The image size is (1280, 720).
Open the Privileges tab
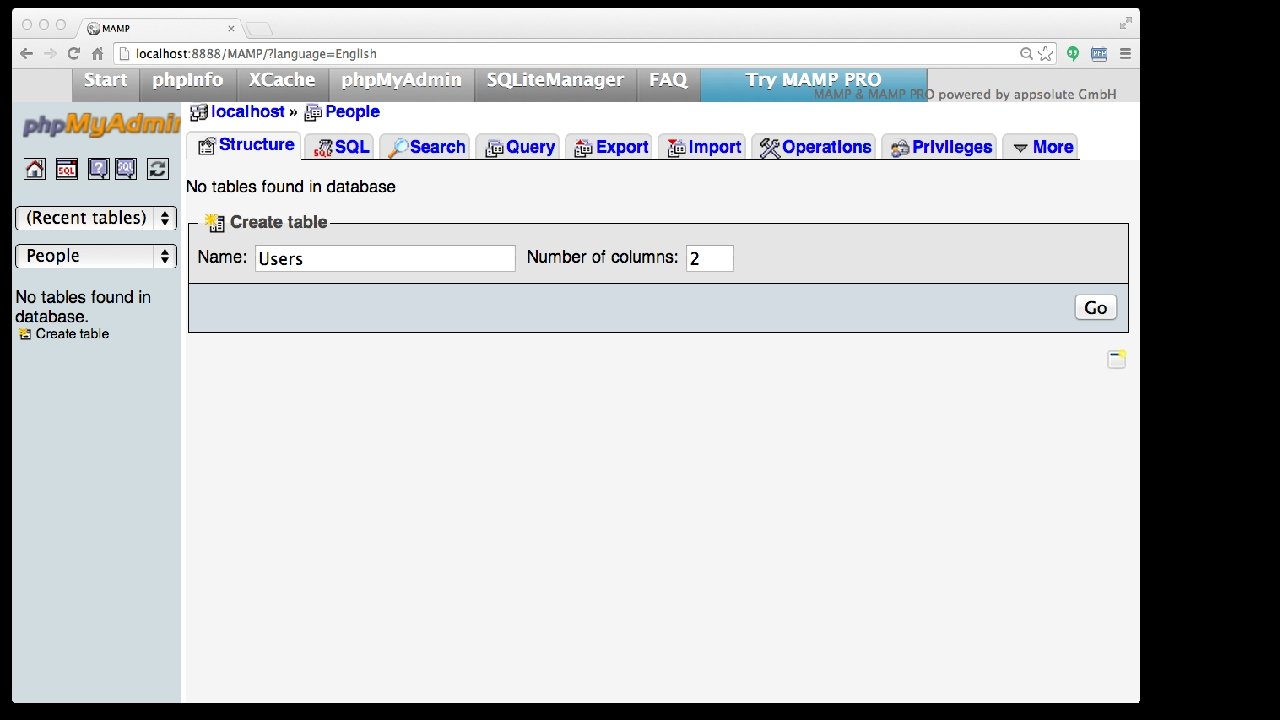pyautogui.click(x=939, y=147)
